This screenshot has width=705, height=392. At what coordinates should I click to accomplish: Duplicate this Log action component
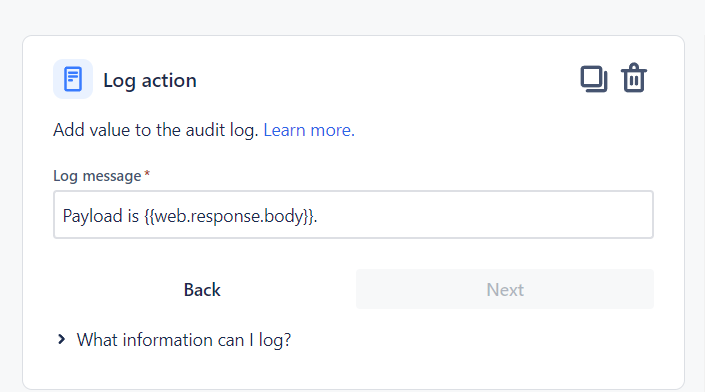click(594, 79)
